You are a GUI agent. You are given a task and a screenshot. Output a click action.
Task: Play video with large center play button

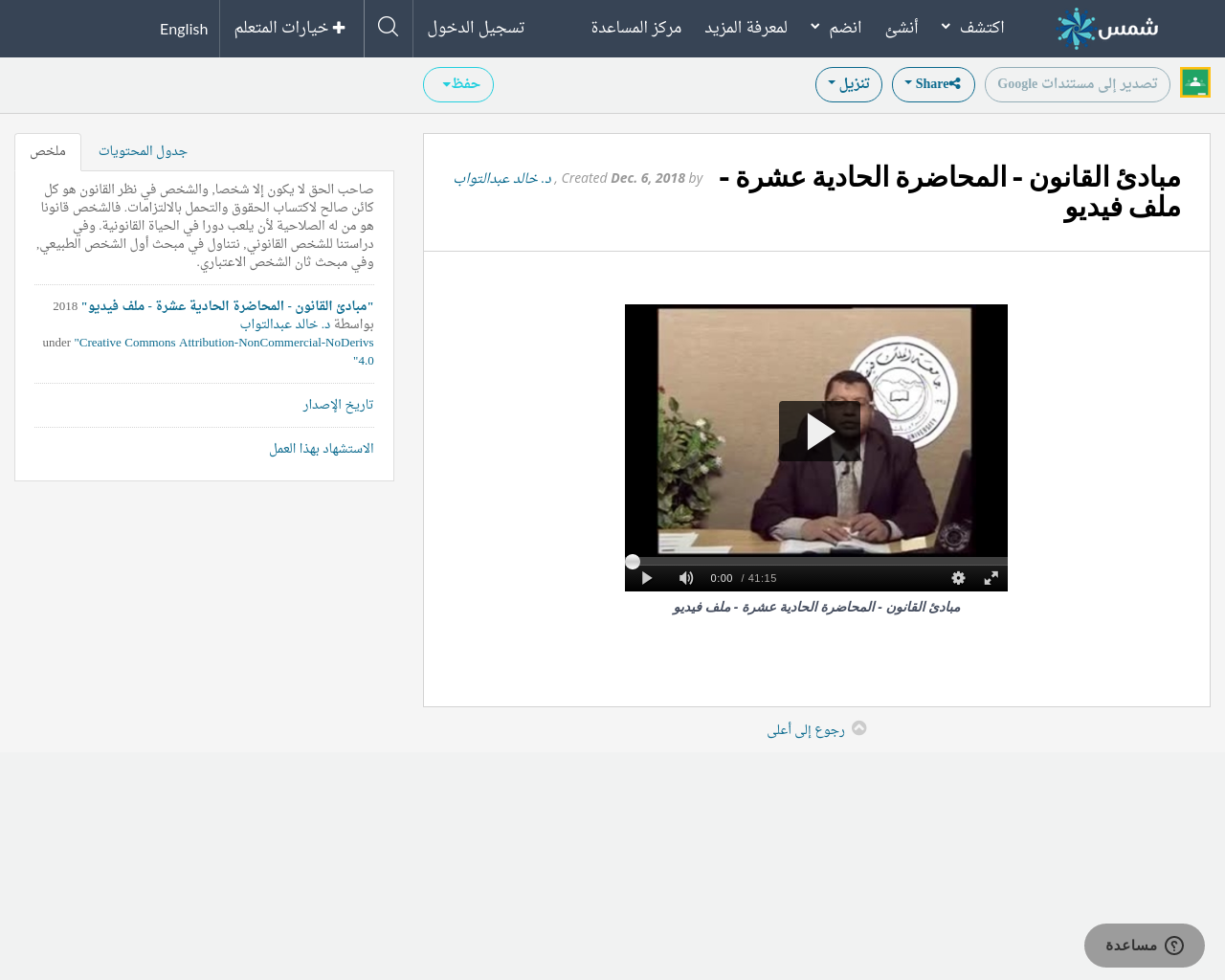(819, 432)
